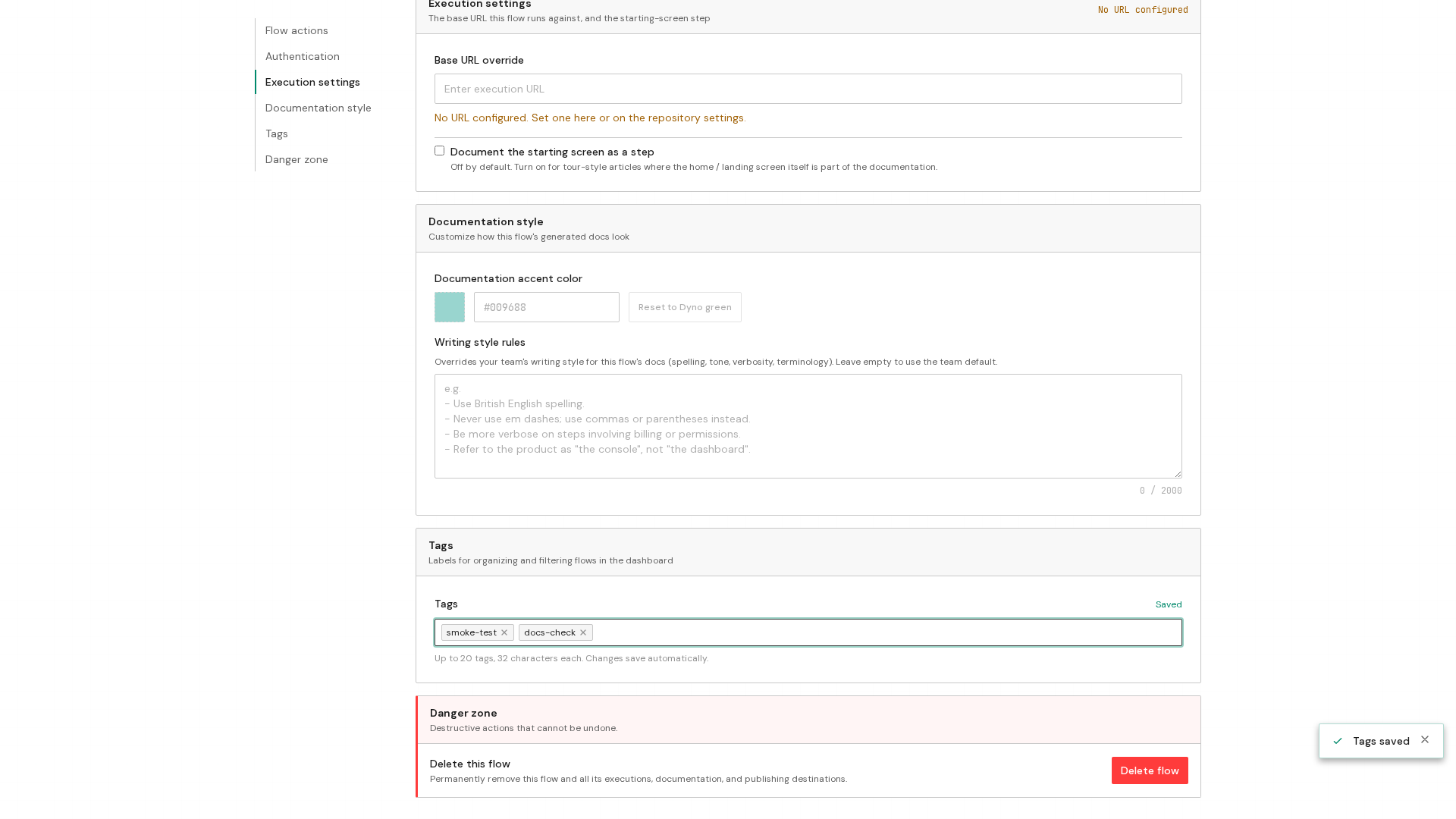Open Tags section from sidebar
The width and height of the screenshot is (1456, 819).
point(276,133)
